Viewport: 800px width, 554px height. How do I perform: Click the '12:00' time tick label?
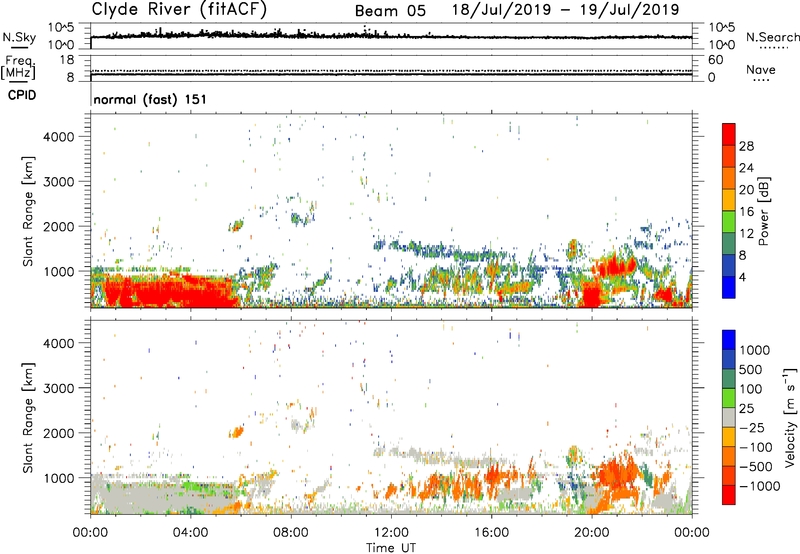[x=391, y=533]
